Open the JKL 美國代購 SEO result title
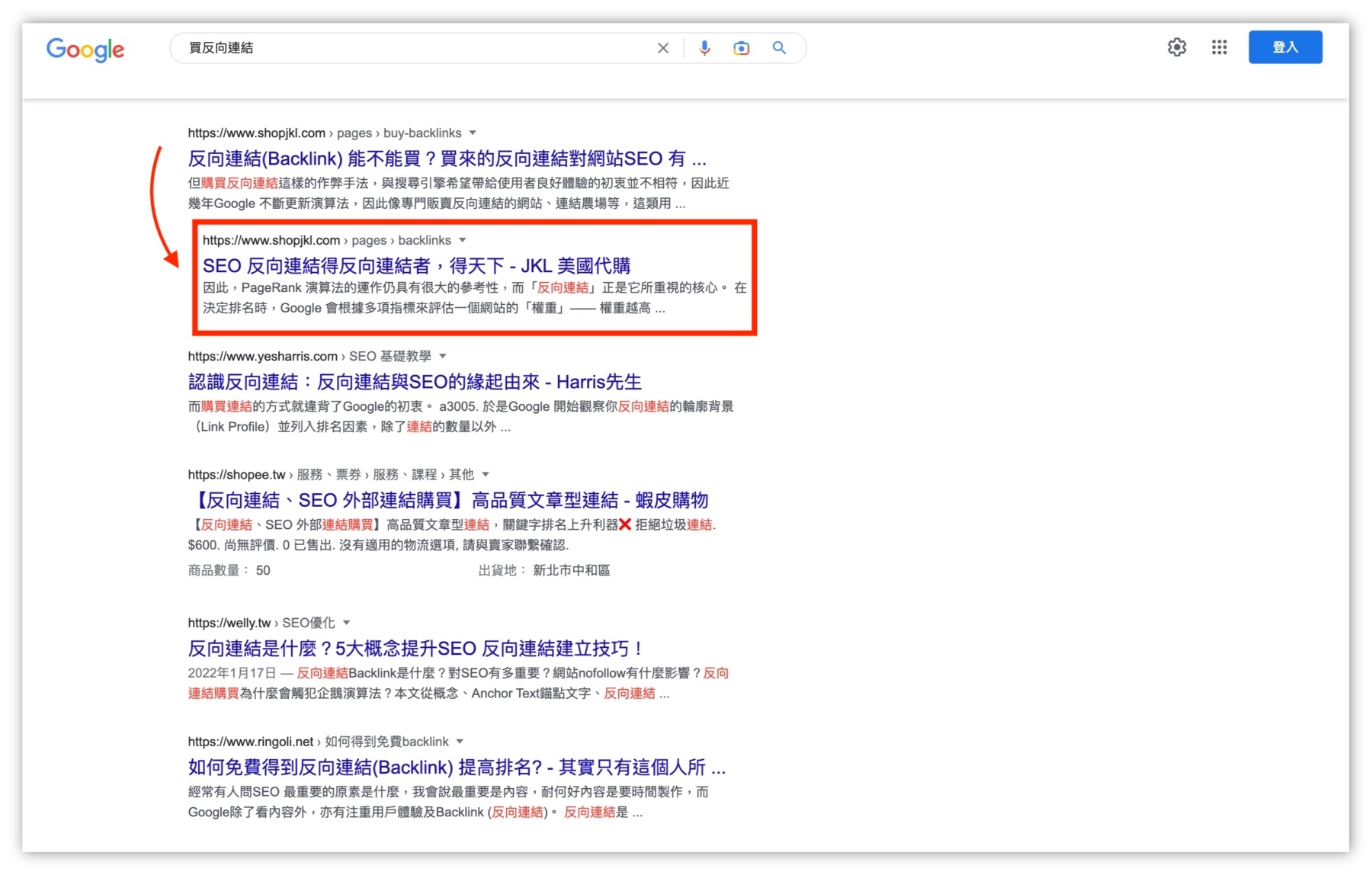 (x=416, y=266)
